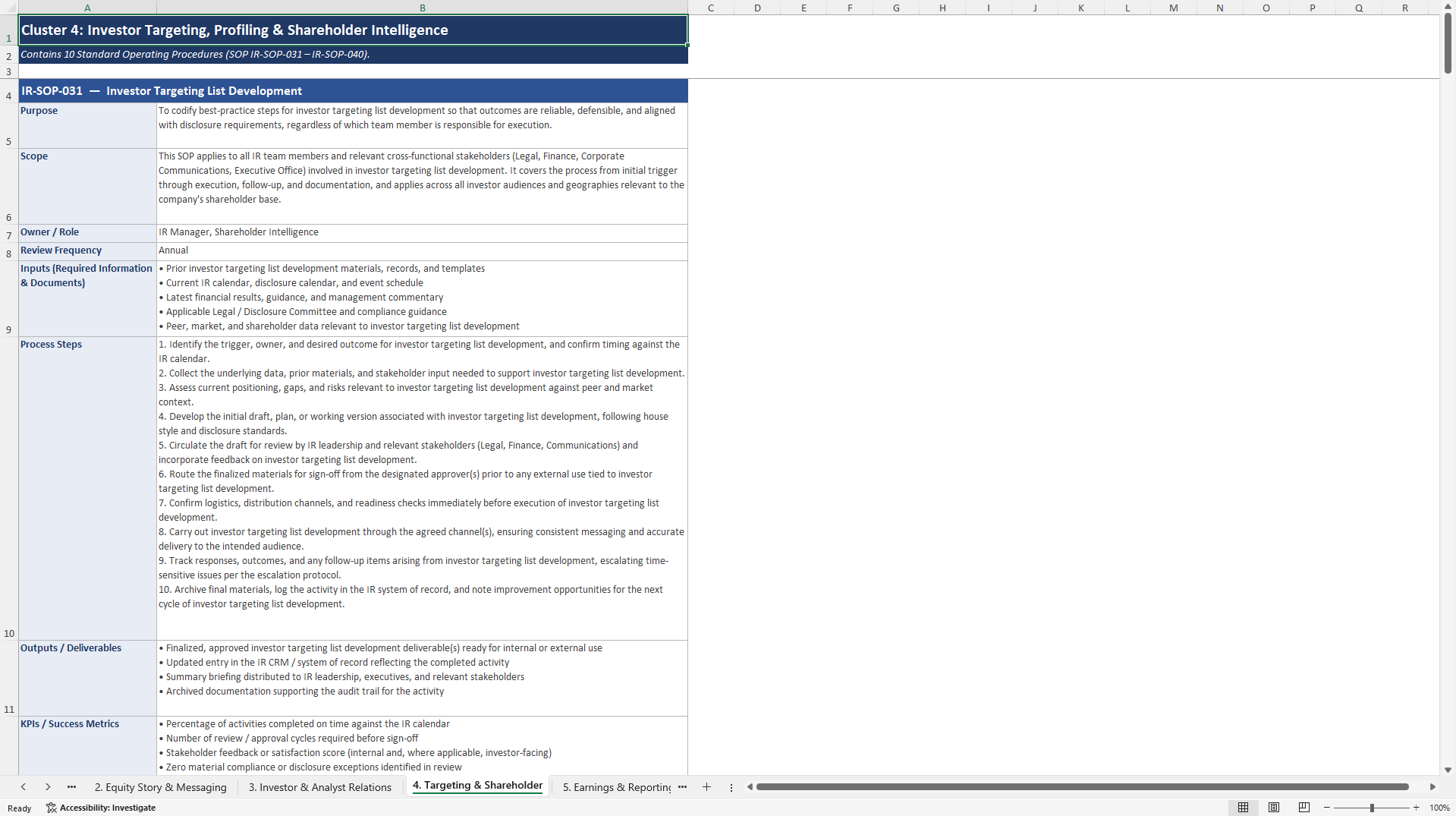Click the Process Steps label cell
This screenshot has height=816, width=1456.
pos(87,488)
